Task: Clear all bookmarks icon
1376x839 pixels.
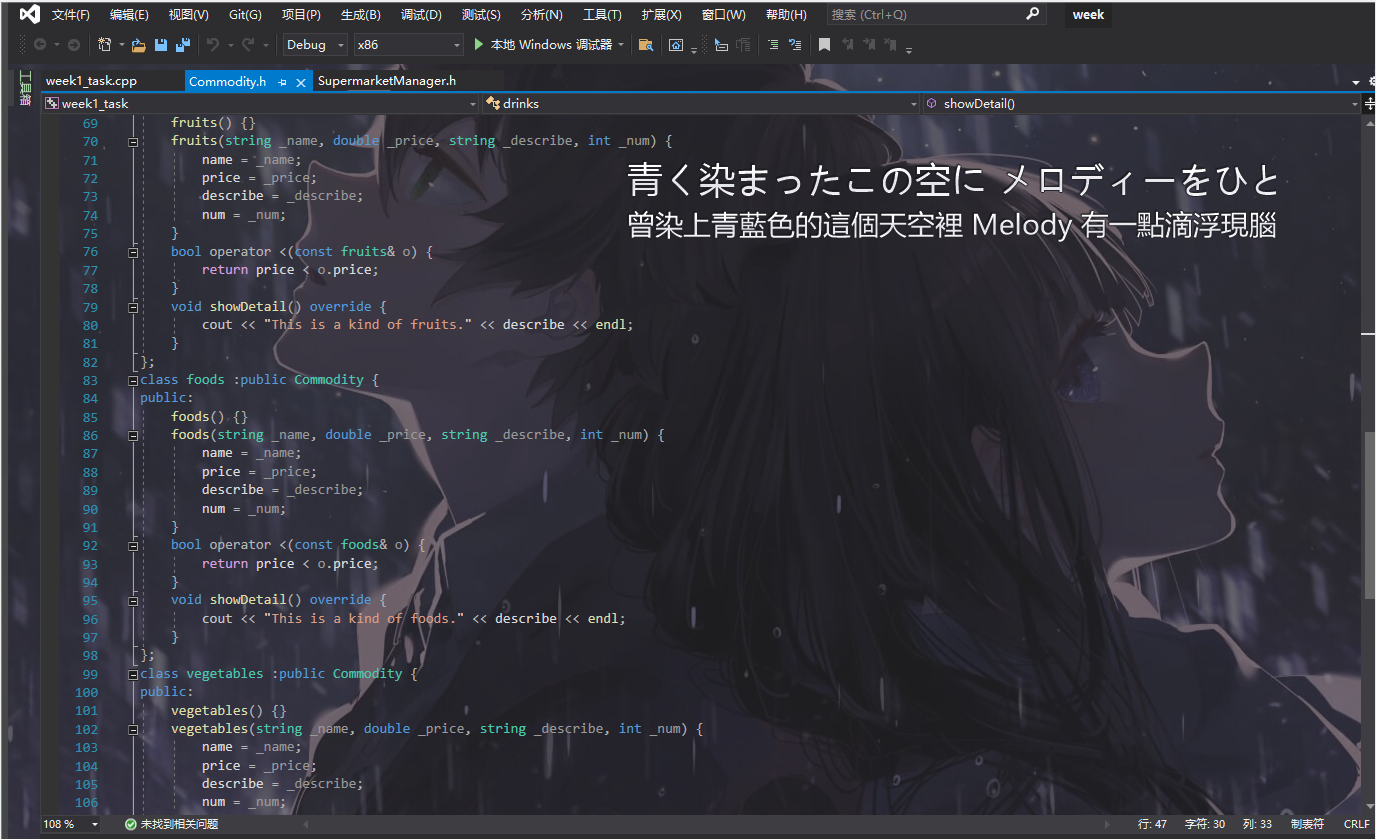Action: click(x=892, y=45)
